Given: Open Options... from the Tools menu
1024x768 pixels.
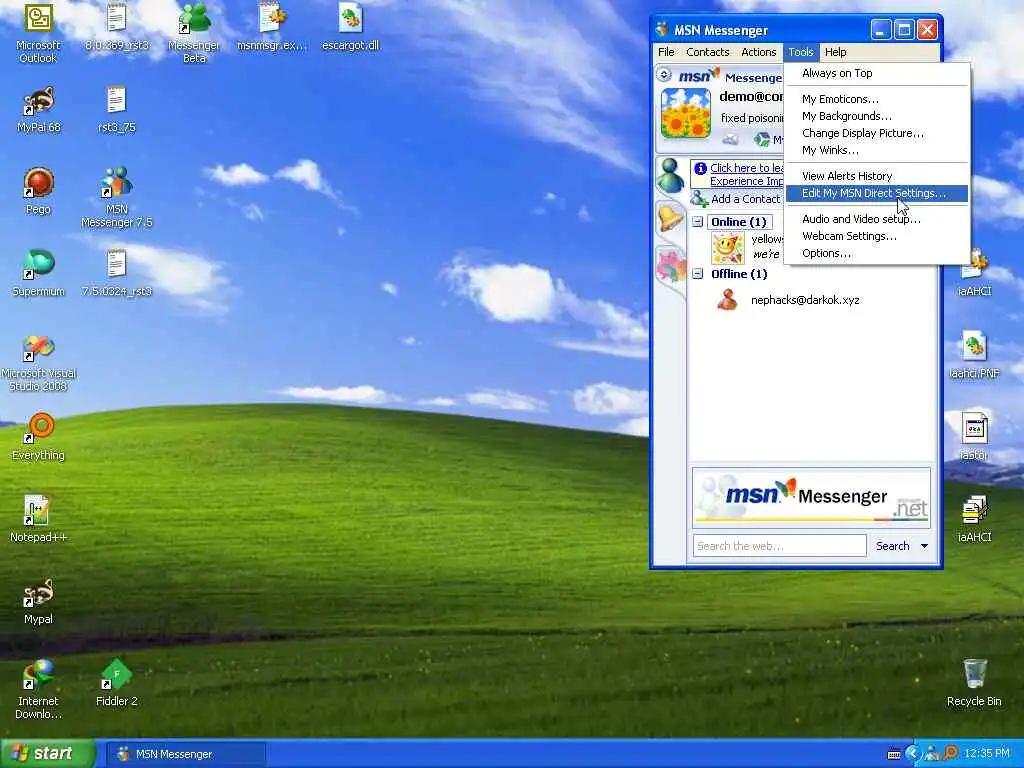Looking at the screenshot, I should click(876, 253).
